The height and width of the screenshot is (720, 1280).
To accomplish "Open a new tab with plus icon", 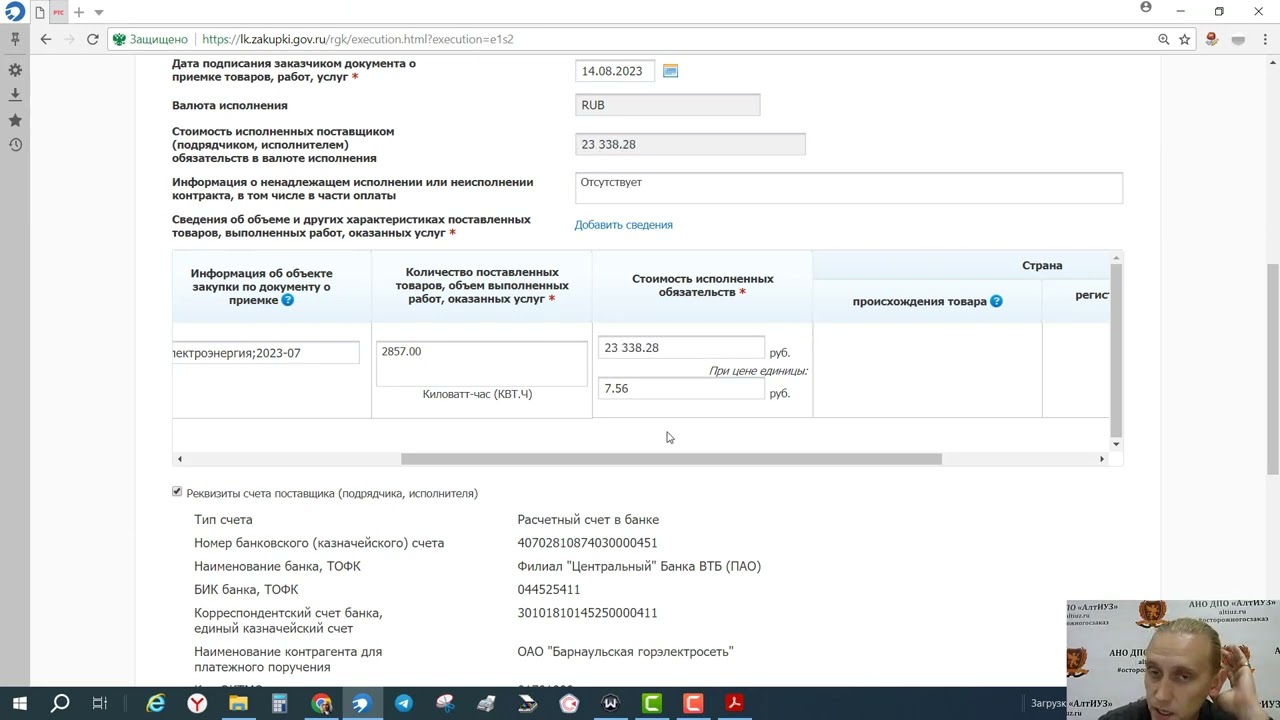I will point(78,12).
